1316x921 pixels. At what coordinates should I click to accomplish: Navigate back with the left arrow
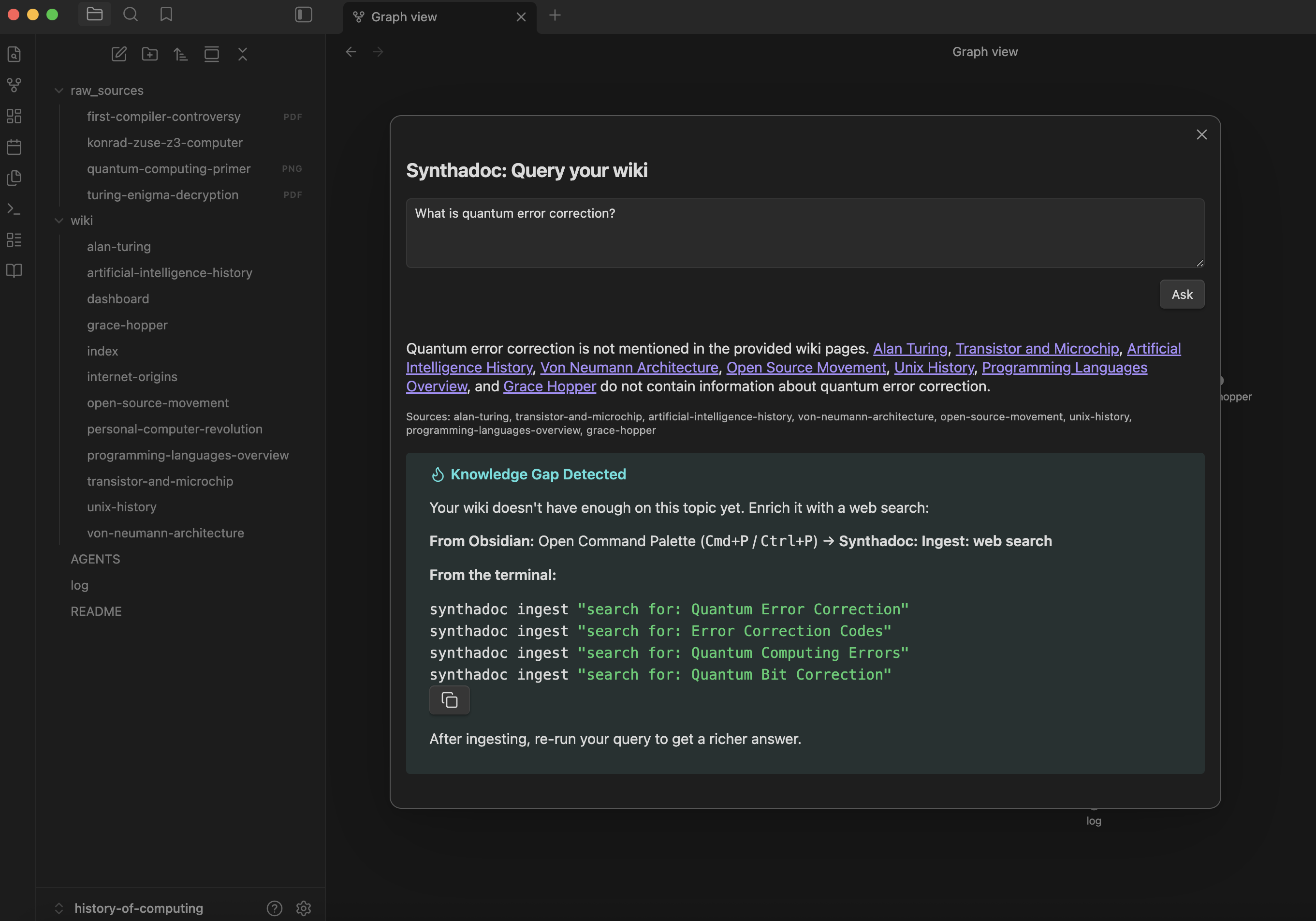[351, 52]
